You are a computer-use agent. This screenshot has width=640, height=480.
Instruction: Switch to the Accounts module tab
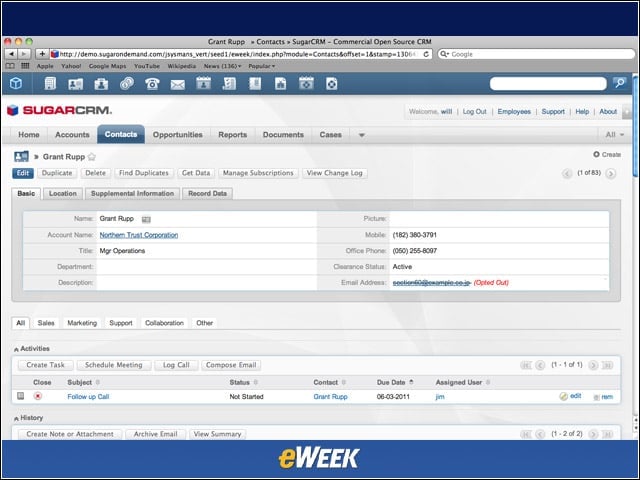click(72, 135)
